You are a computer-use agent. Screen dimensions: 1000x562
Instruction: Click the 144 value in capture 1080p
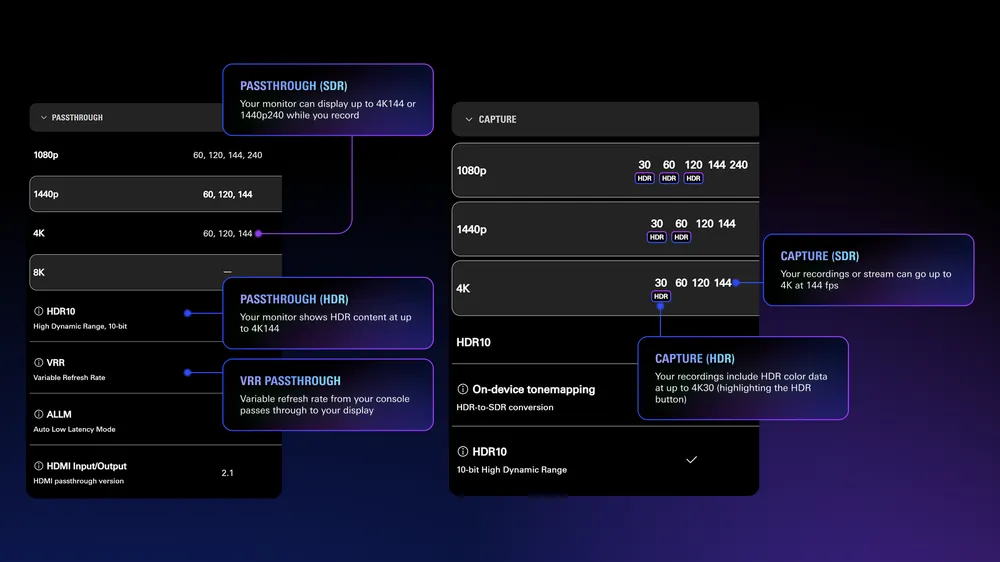click(x=717, y=165)
